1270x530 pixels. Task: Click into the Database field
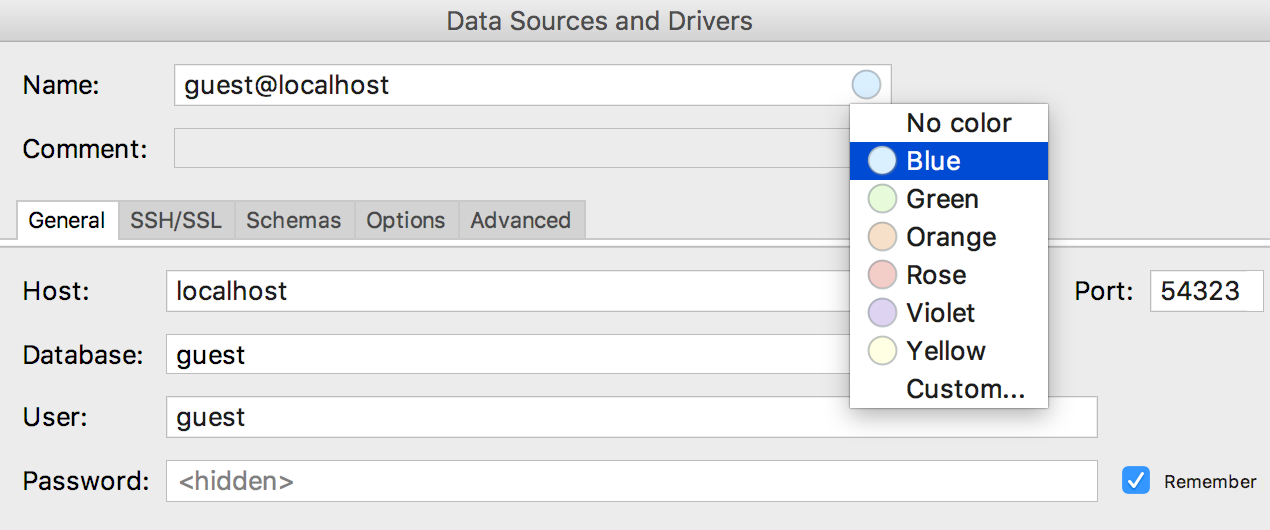(x=500, y=354)
